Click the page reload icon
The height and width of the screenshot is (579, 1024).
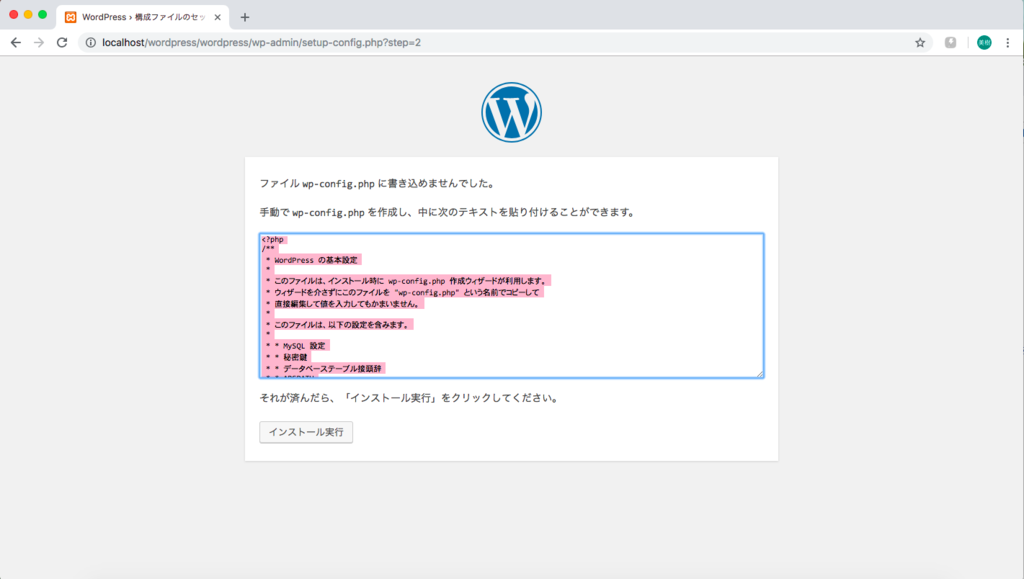pyautogui.click(x=62, y=43)
